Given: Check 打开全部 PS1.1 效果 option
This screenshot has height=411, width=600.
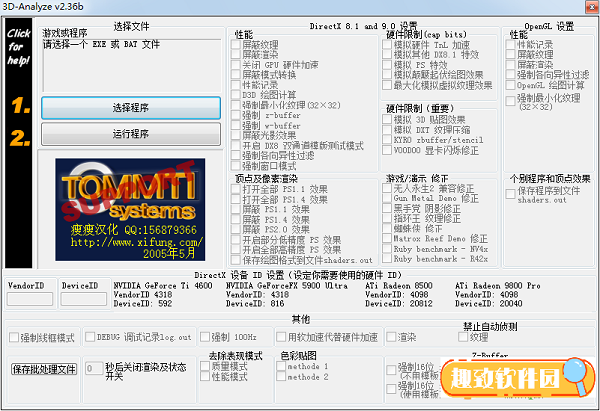Looking at the screenshot, I should pos(237,188).
